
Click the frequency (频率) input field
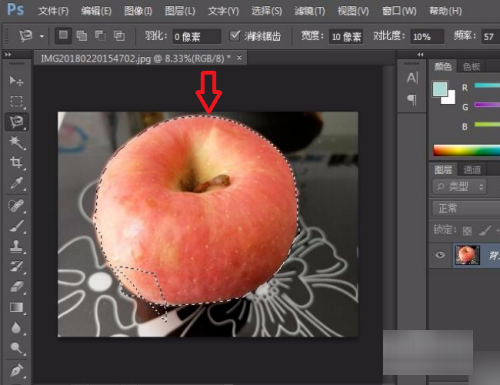[490, 36]
